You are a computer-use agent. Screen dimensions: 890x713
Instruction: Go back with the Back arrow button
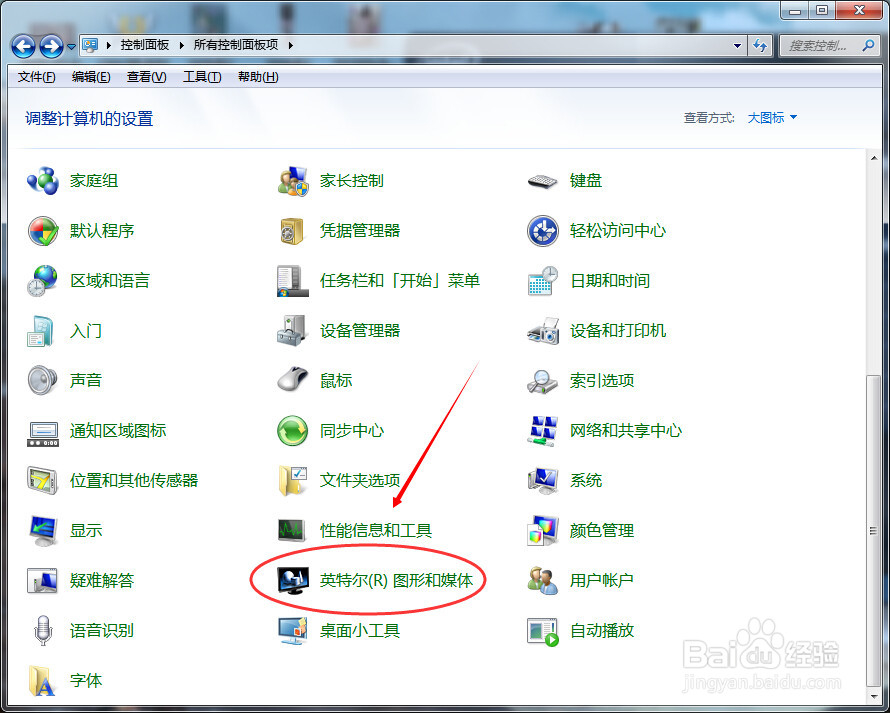click(x=23, y=46)
